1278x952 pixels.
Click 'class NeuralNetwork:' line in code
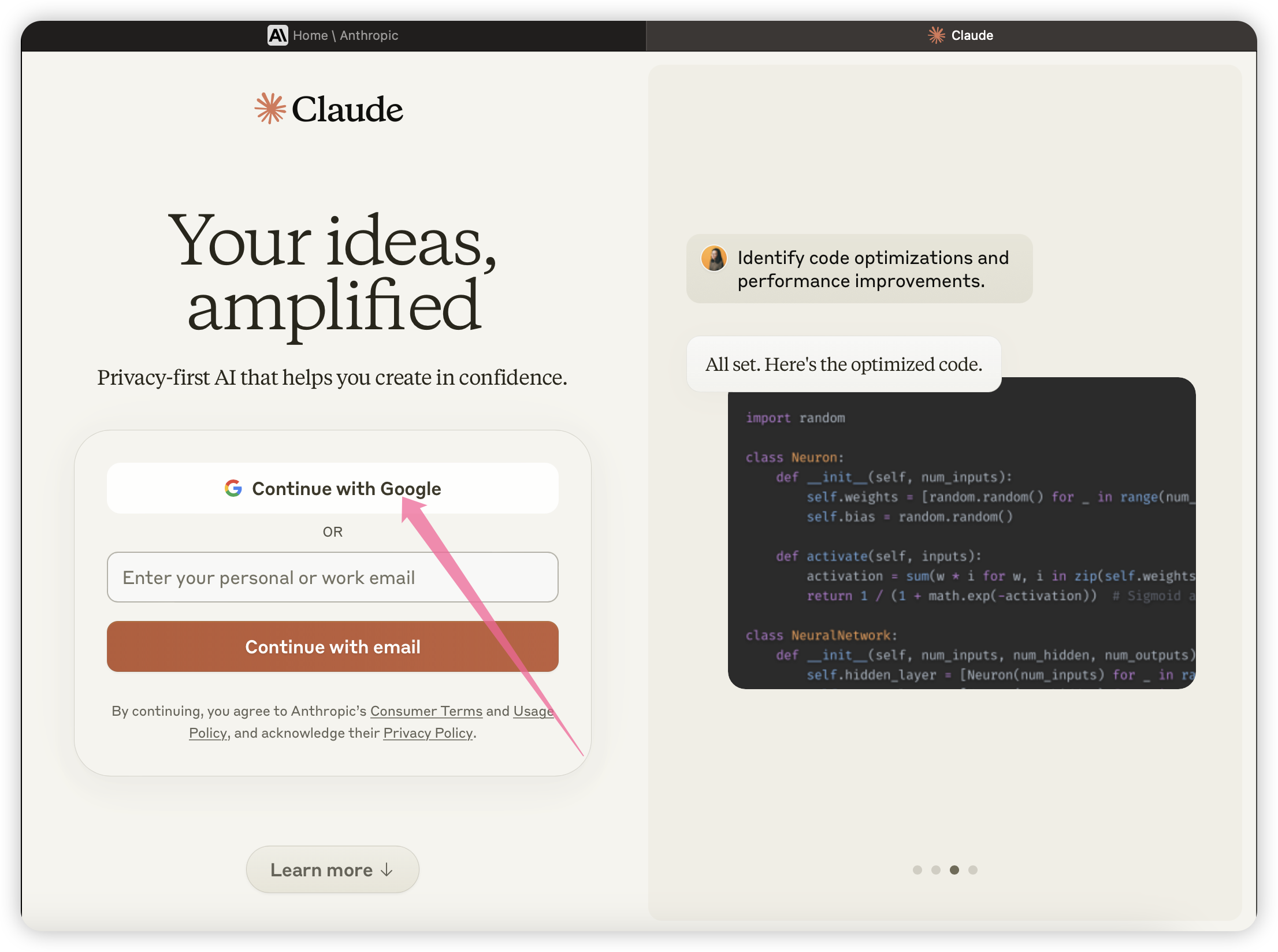click(821, 635)
